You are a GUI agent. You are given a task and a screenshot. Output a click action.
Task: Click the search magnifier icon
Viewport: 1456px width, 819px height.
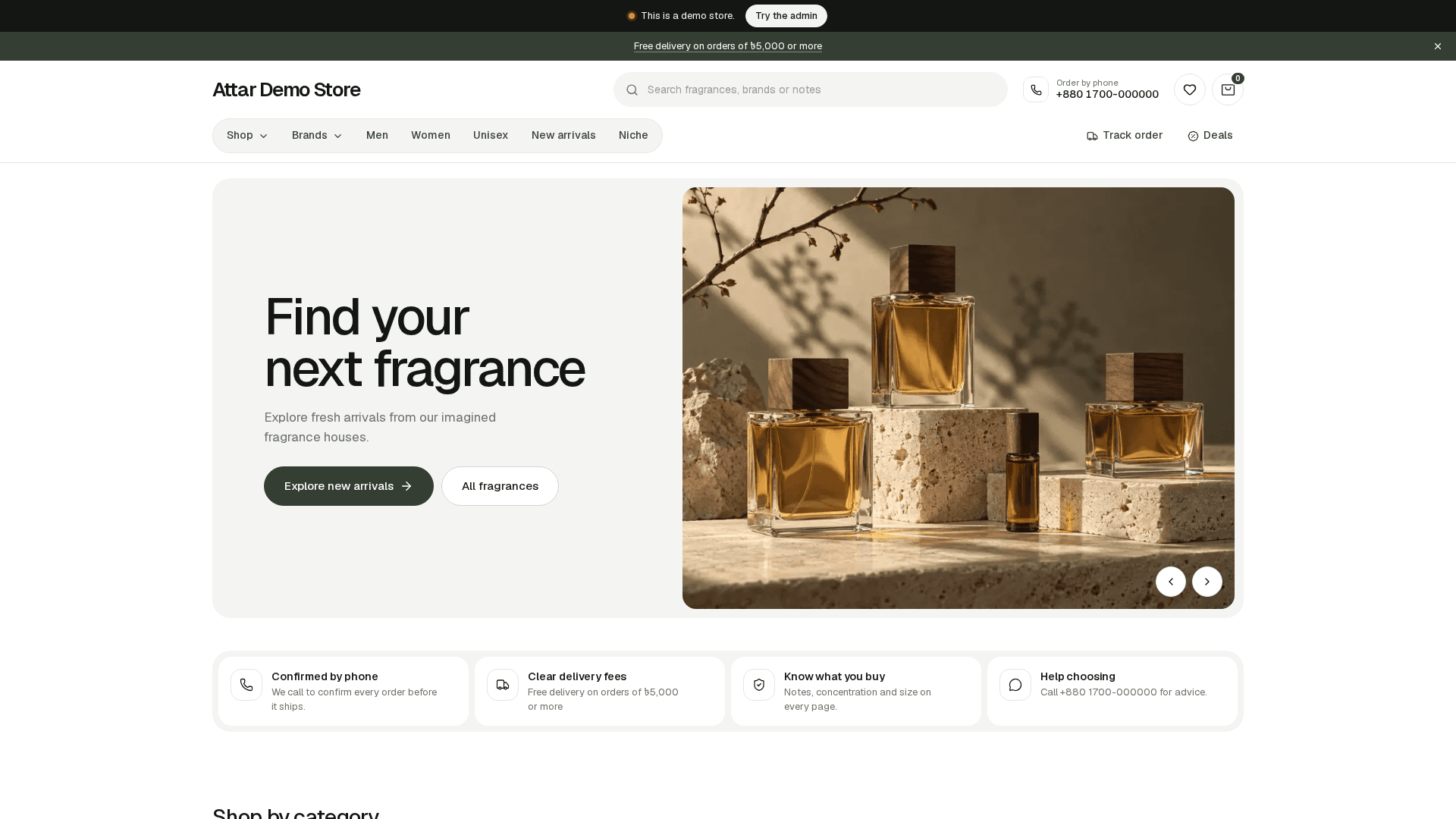pos(632,89)
